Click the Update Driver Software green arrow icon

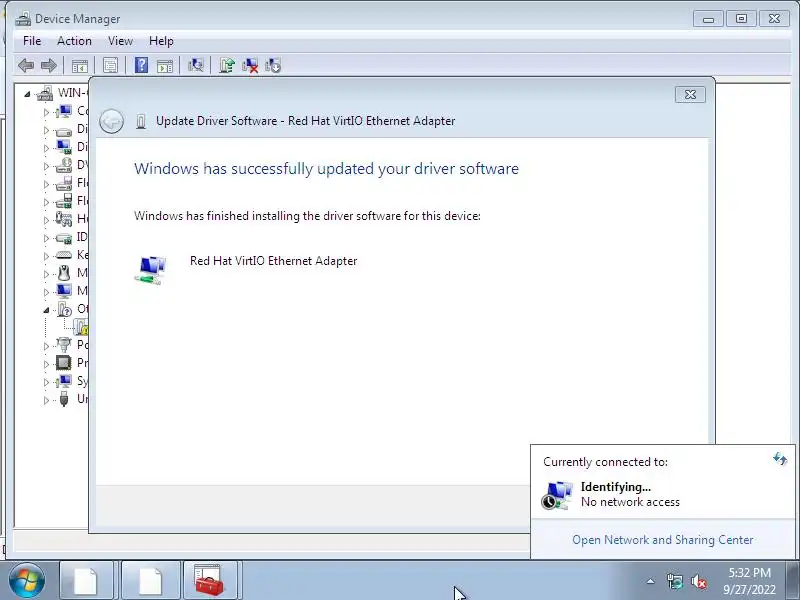click(x=227, y=65)
